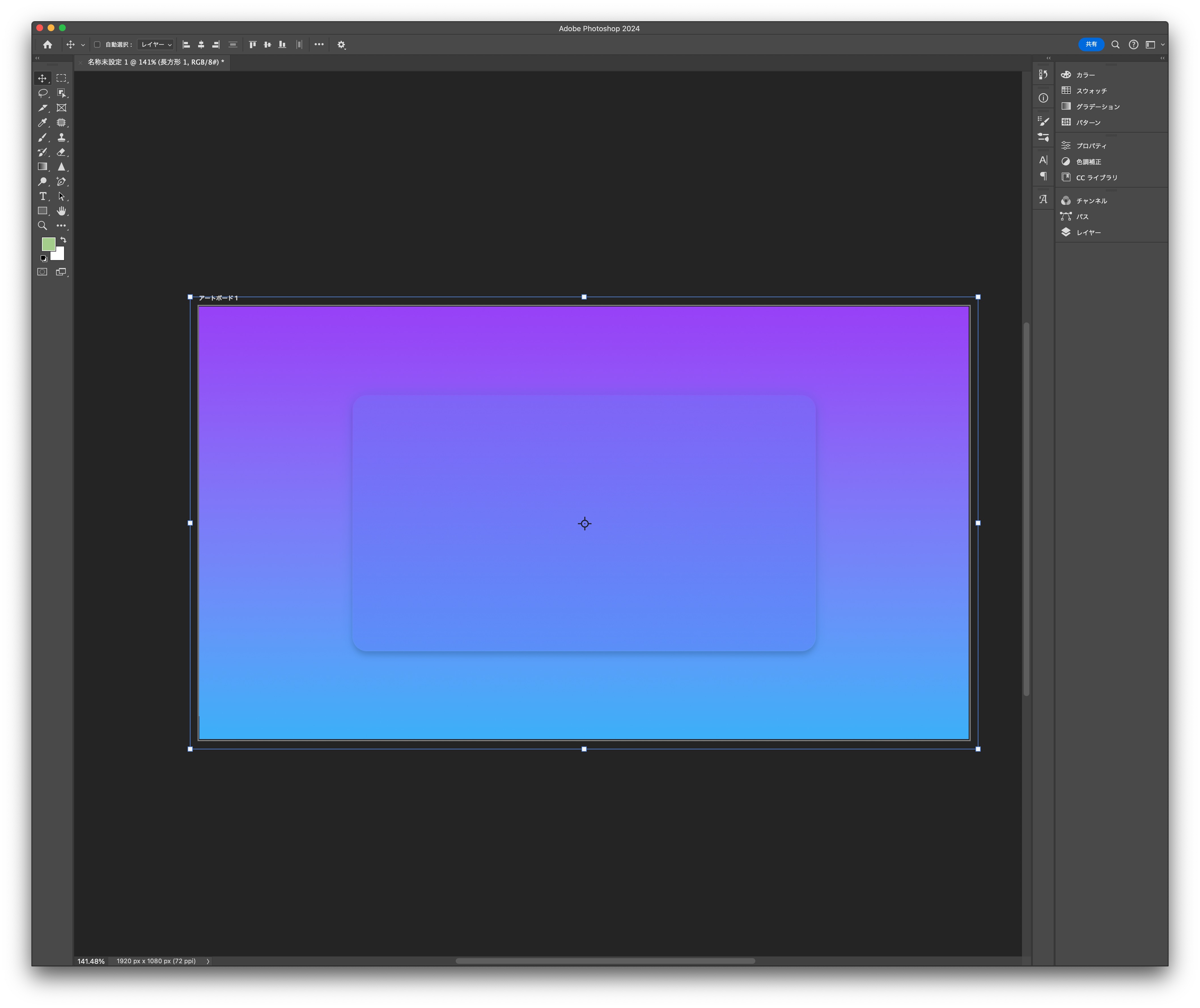Click the 共有 share button
Image resolution: width=1200 pixels, height=1008 pixels.
[x=1091, y=44]
